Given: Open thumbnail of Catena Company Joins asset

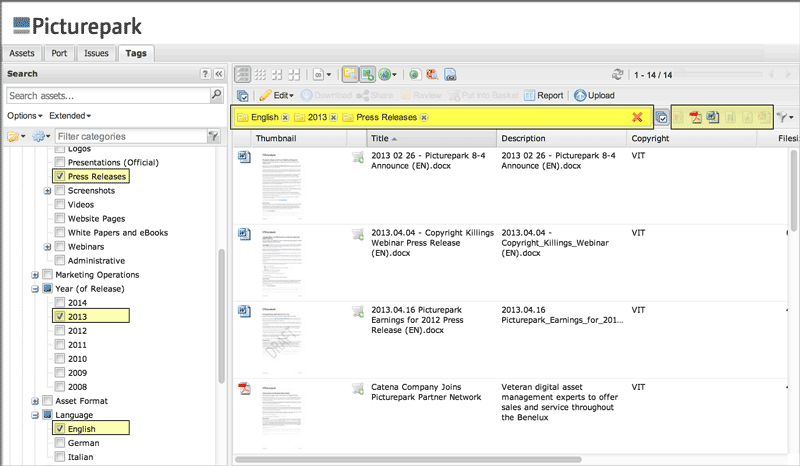Looking at the screenshot, I should (x=283, y=418).
